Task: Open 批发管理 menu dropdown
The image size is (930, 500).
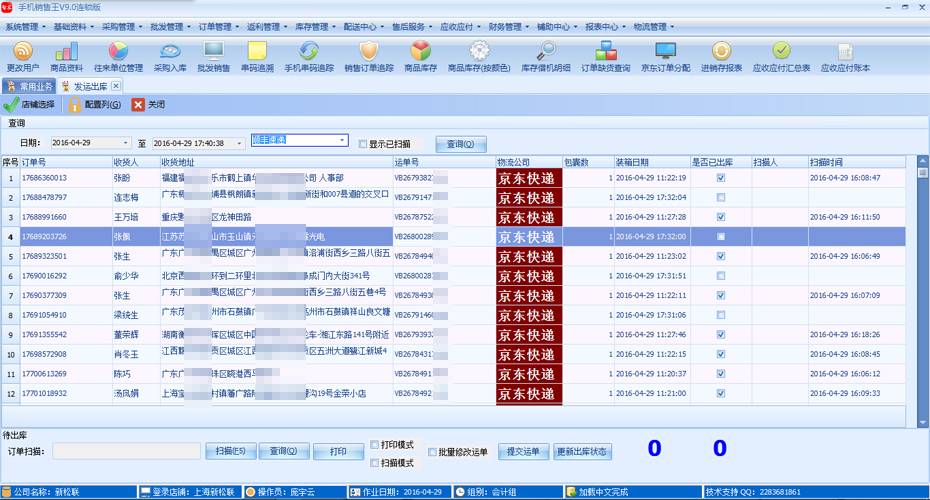Action: pyautogui.click(x=170, y=27)
